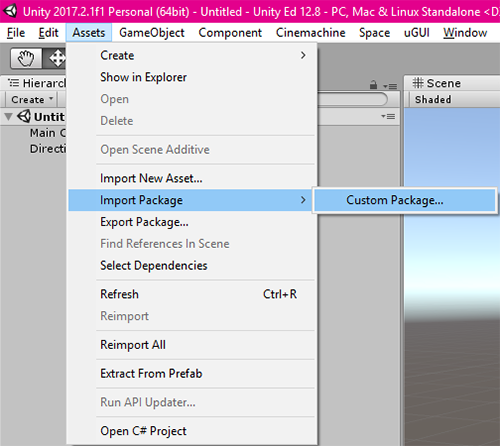Open the scene row context menu icon
The image size is (500, 446).
pyautogui.click(x=388, y=116)
